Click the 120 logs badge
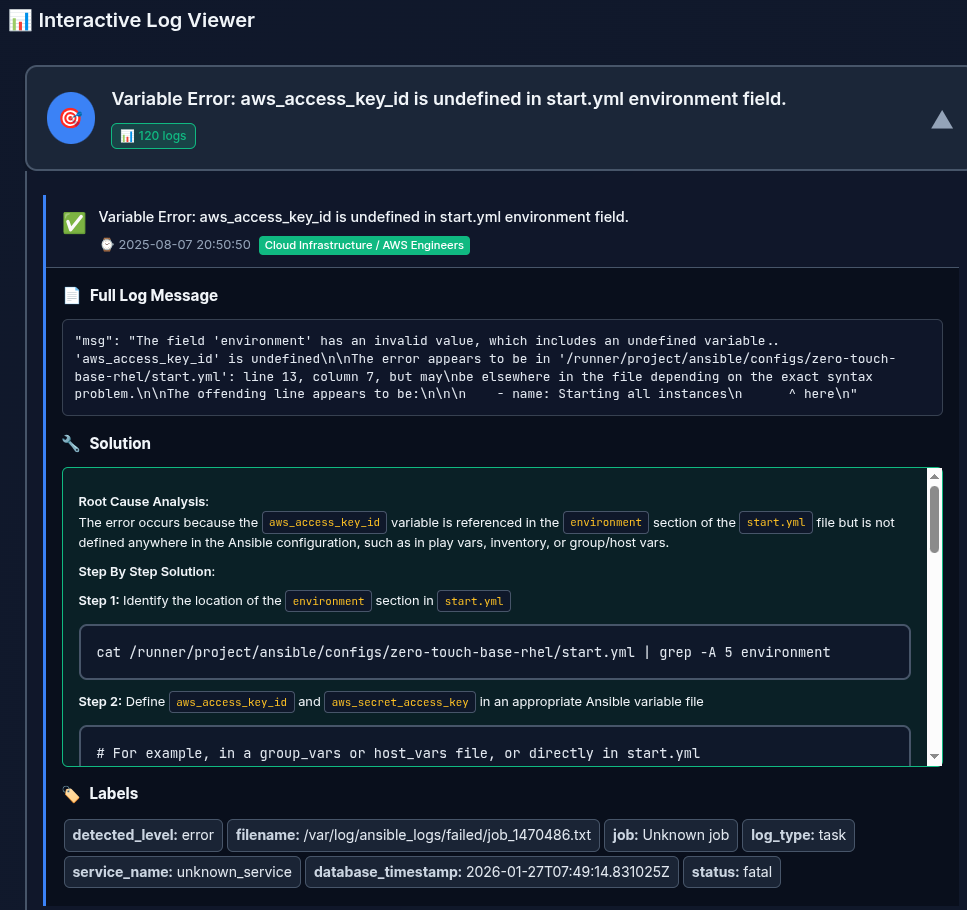This screenshot has height=910, width=967. [153, 136]
